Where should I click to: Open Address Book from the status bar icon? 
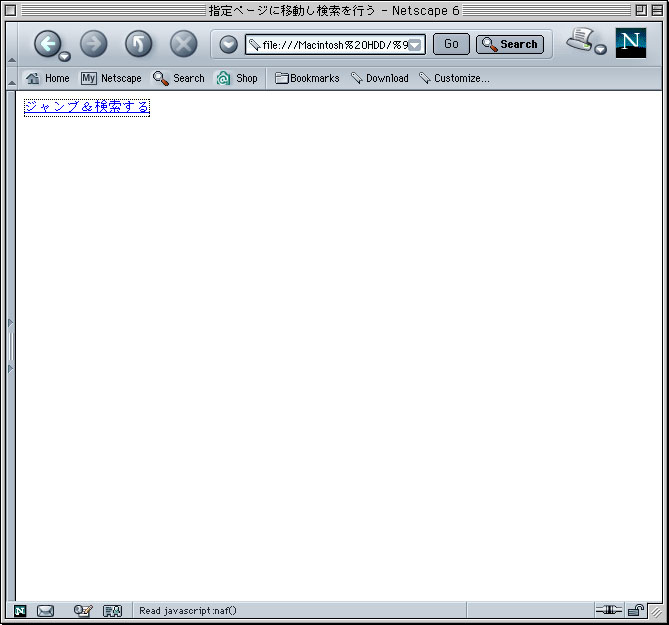pos(113,611)
